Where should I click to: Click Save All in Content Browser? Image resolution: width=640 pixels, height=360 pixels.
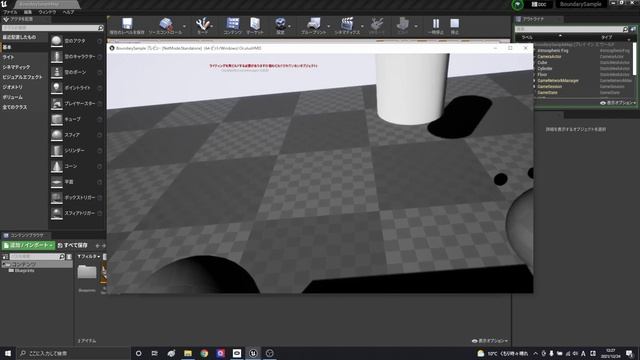coord(73,245)
